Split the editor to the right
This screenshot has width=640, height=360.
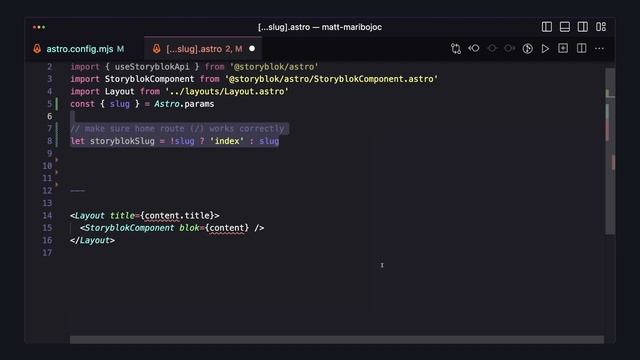point(581,48)
